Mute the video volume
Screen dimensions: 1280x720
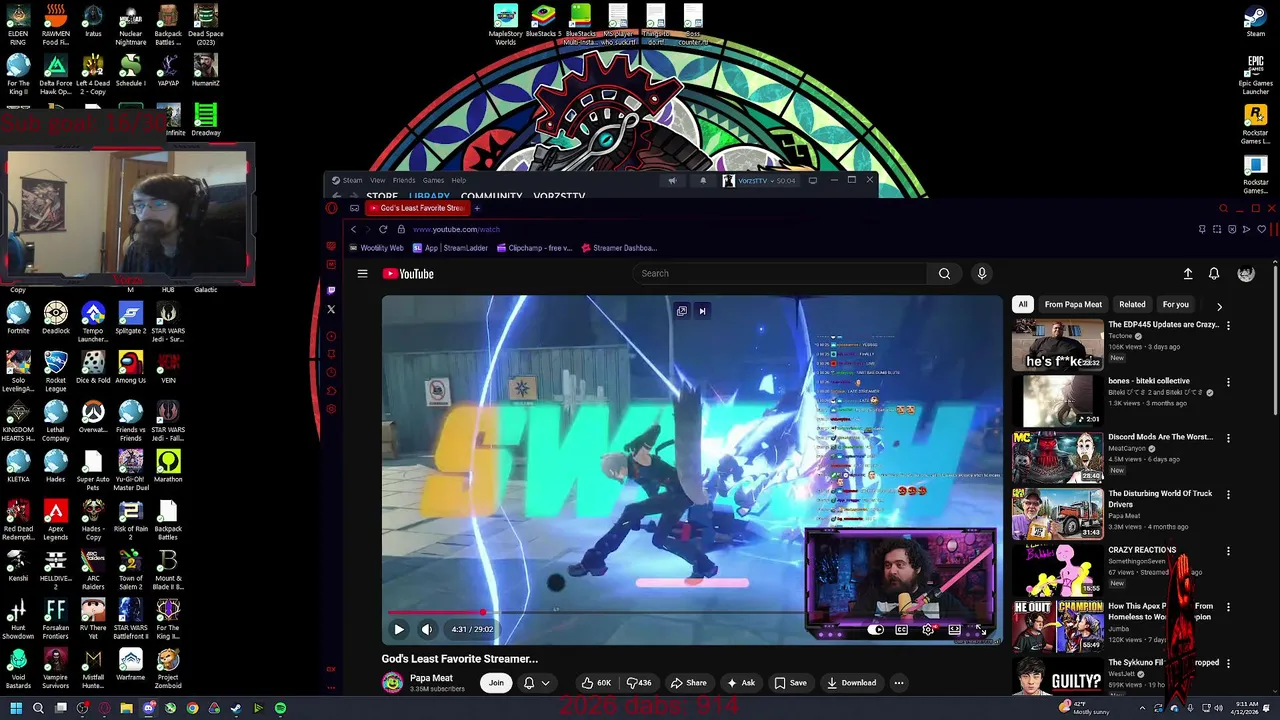point(427,629)
